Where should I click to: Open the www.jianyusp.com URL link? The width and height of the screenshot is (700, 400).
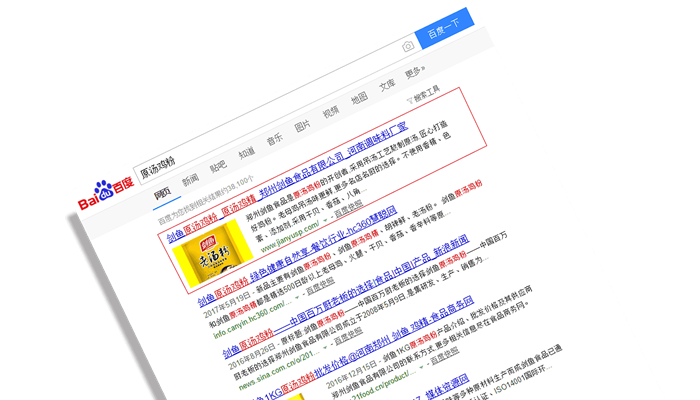pos(290,235)
